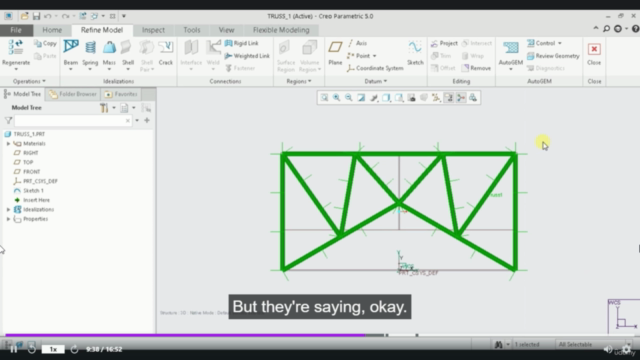Open the All Selectable filter dropdown

coord(594,344)
